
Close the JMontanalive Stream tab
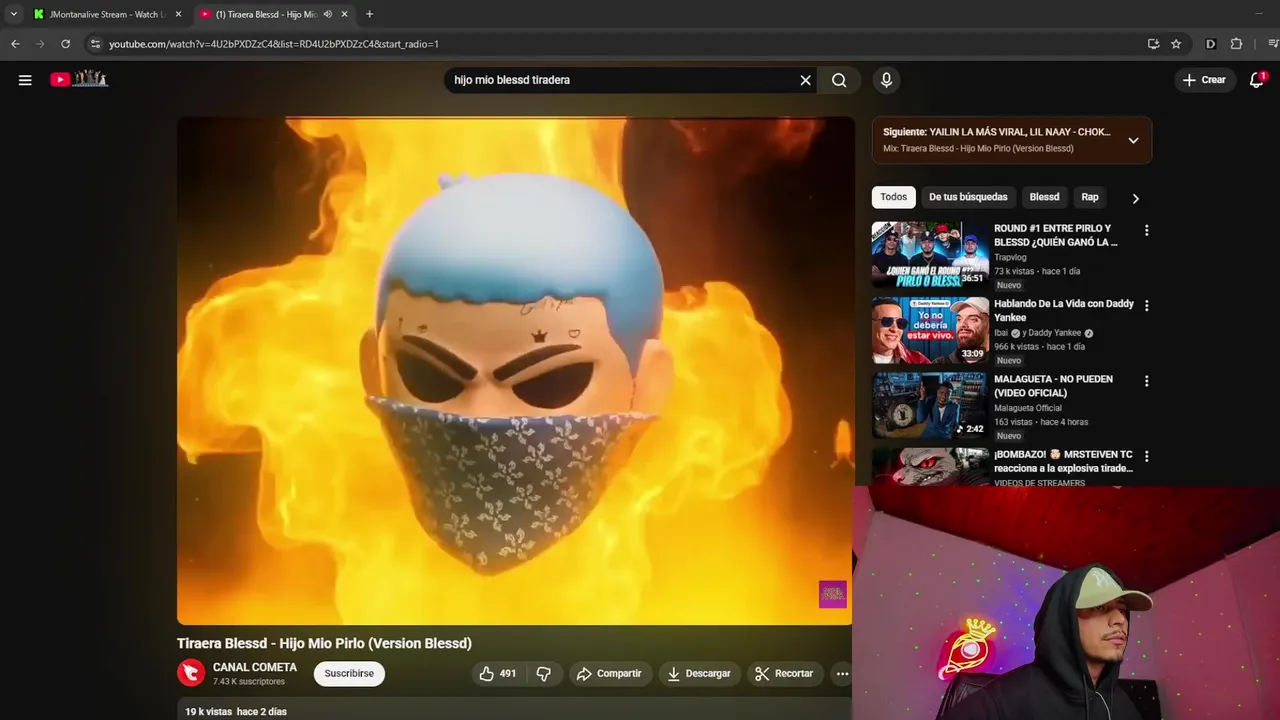179,14
